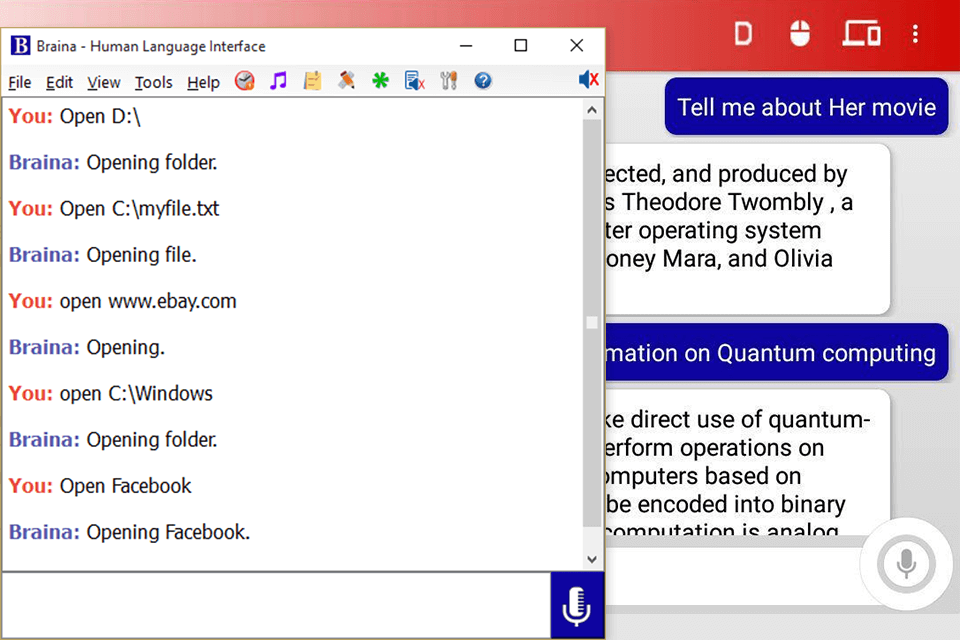
Task: Minimize the Braina window
Action: (466, 46)
